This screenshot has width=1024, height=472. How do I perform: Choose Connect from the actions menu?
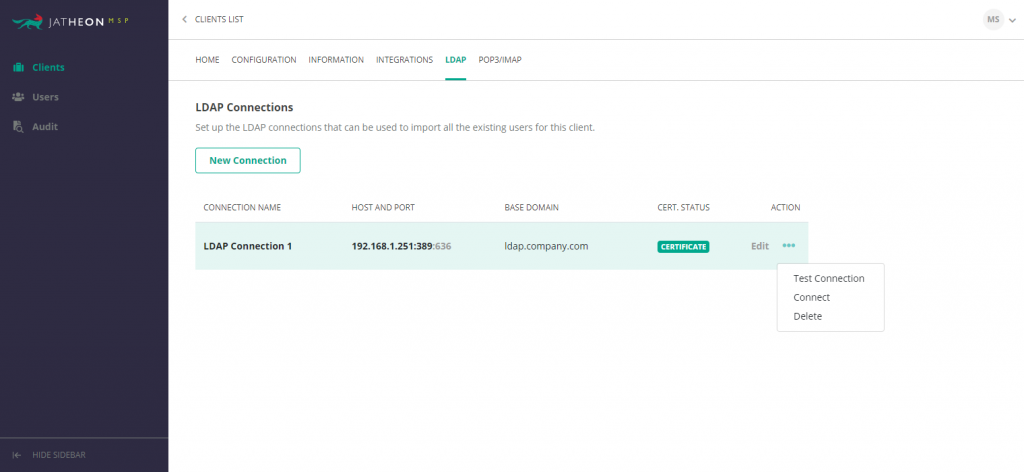(x=811, y=297)
